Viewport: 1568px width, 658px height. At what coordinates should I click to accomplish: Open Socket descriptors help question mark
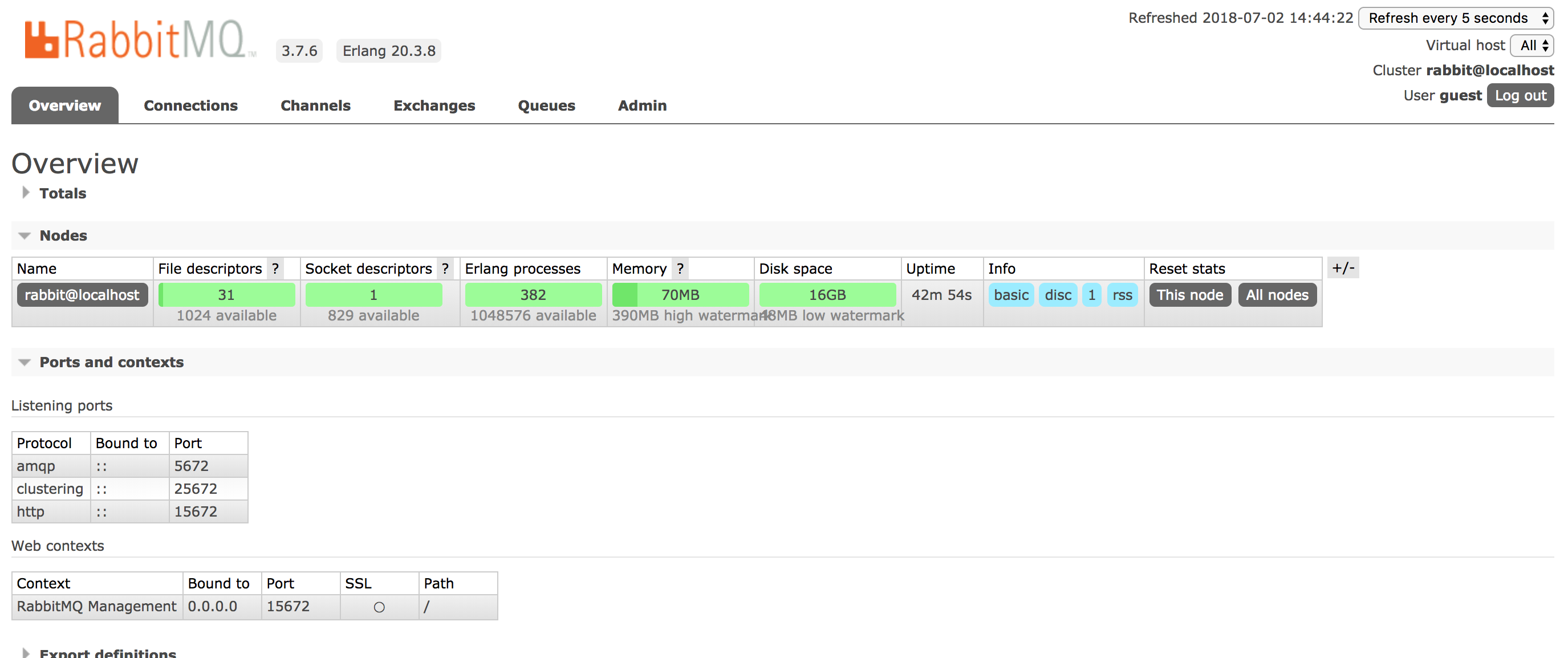point(445,269)
